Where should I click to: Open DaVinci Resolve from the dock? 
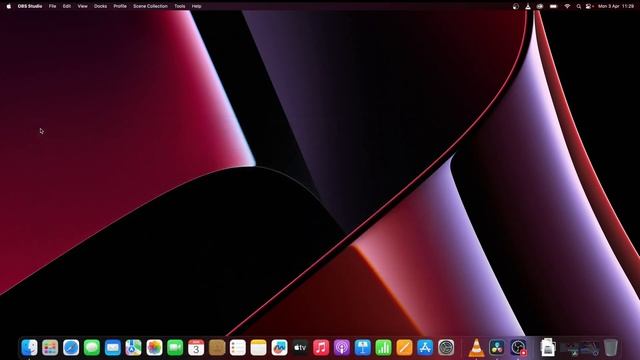click(497, 348)
